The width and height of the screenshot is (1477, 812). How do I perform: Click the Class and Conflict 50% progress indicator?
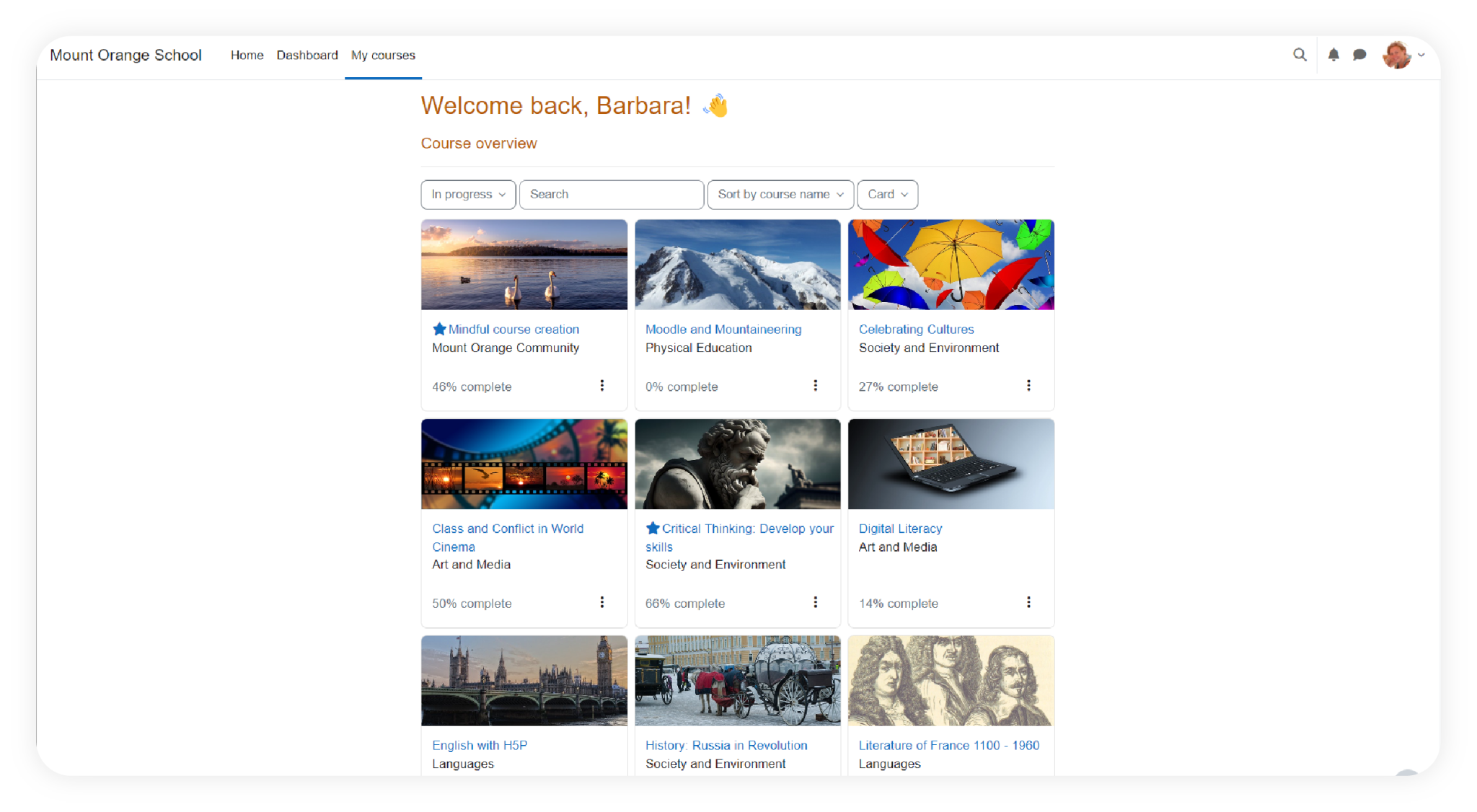(472, 602)
